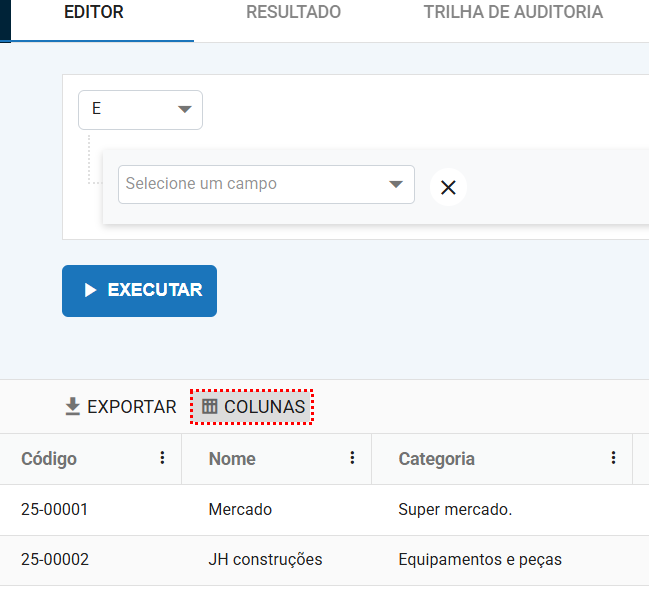Select the row with code 25-00001
The width and height of the screenshot is (649, 592).
[x=55, y=510]
